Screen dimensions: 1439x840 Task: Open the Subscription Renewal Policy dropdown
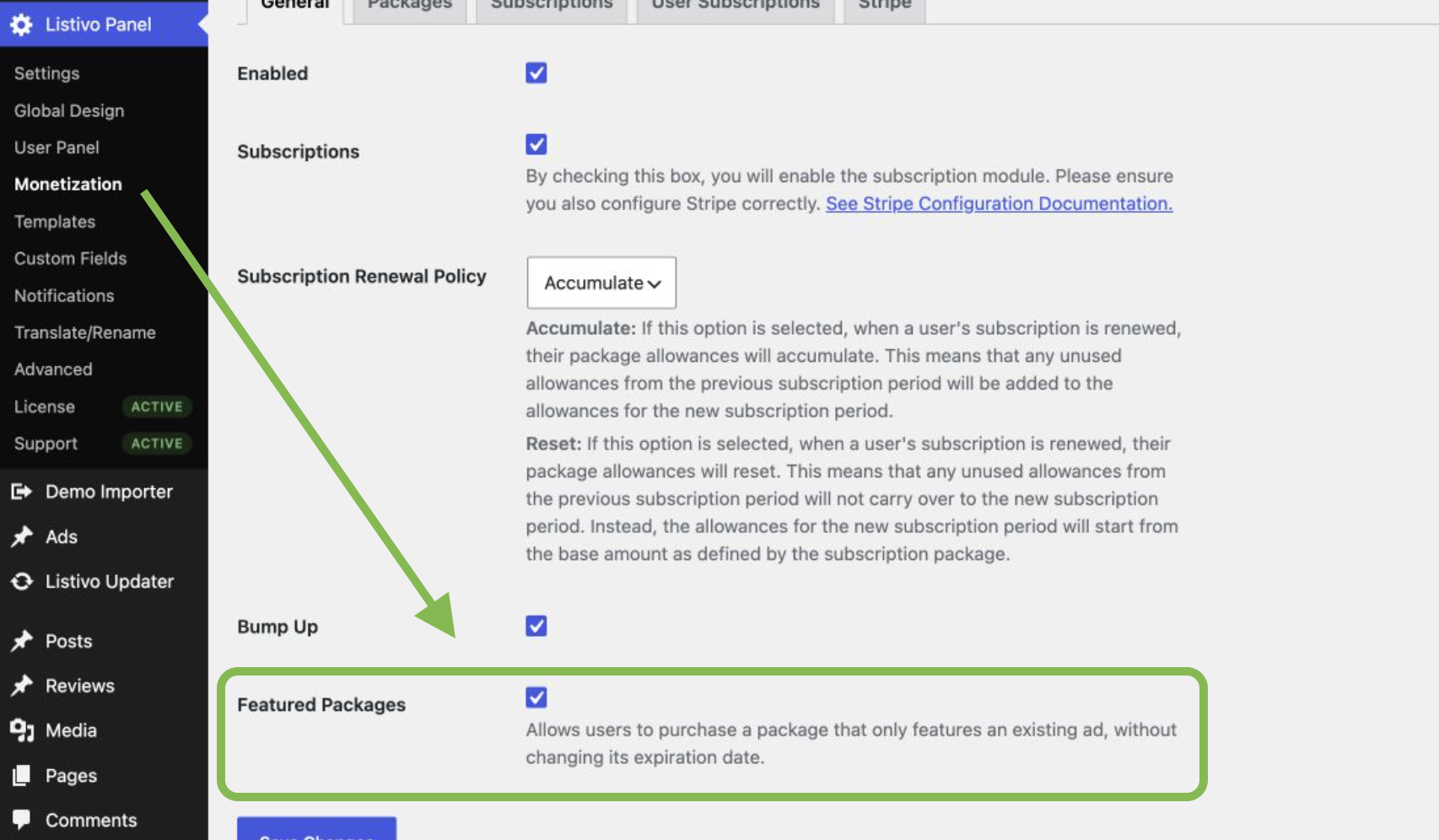click(x=601, y=283)
